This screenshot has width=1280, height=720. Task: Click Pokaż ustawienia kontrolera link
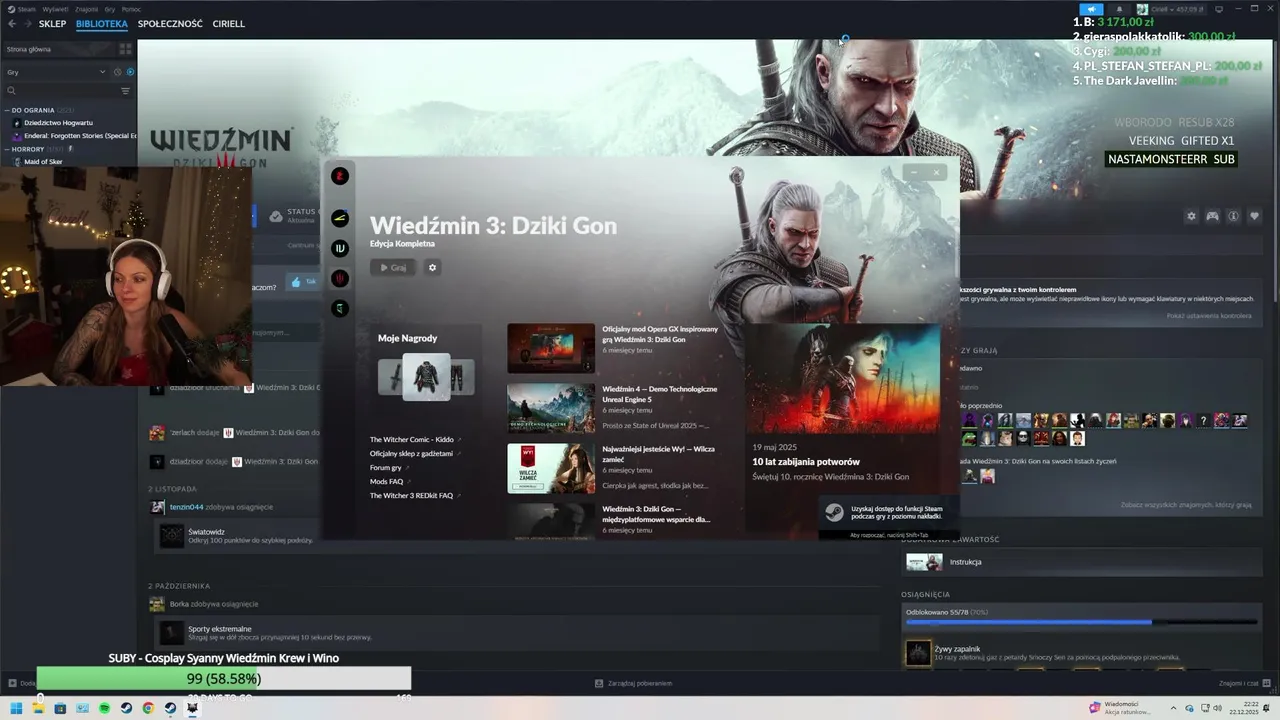(x=1209, y=316)
